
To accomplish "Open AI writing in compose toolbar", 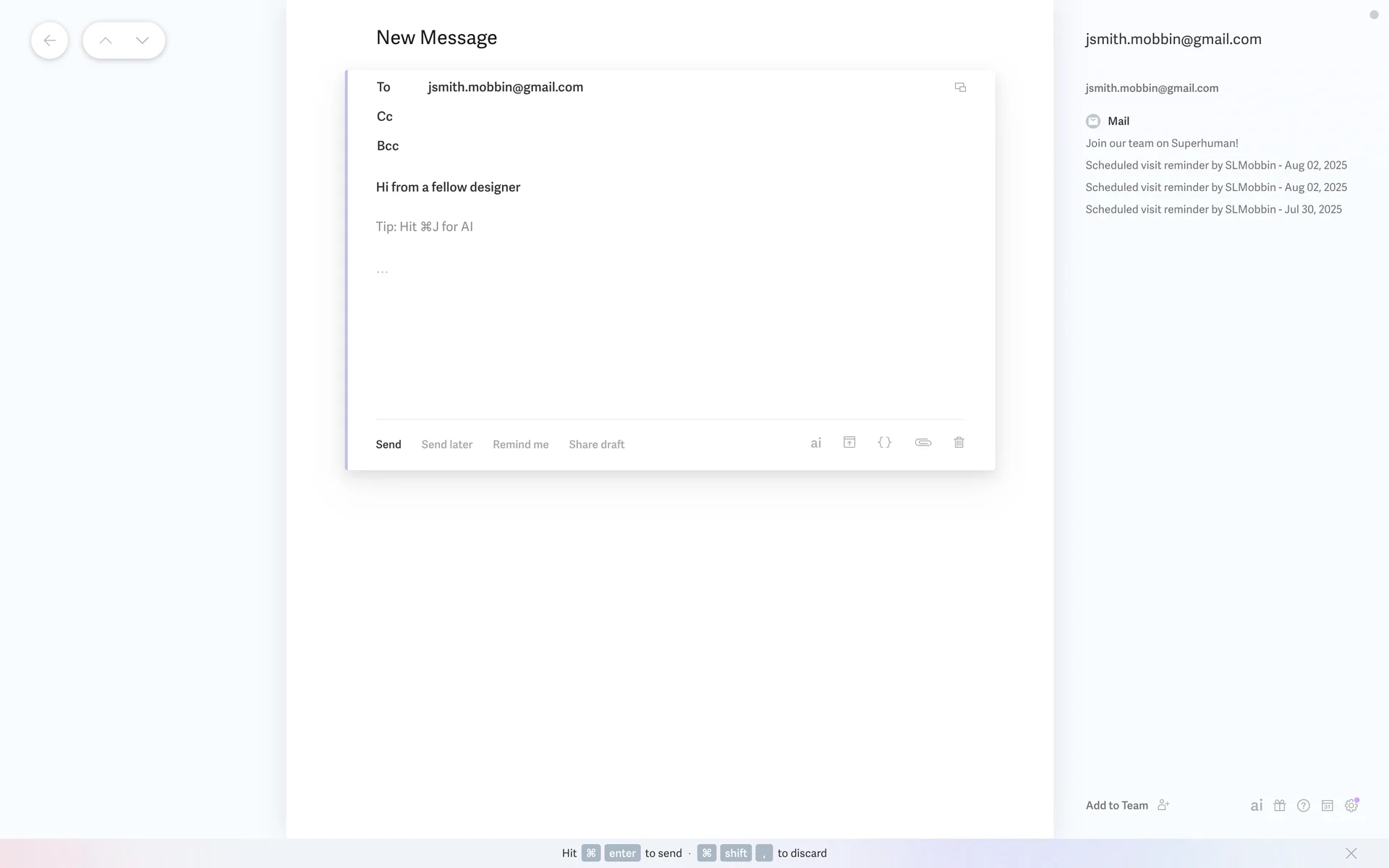I will (815, 443).
